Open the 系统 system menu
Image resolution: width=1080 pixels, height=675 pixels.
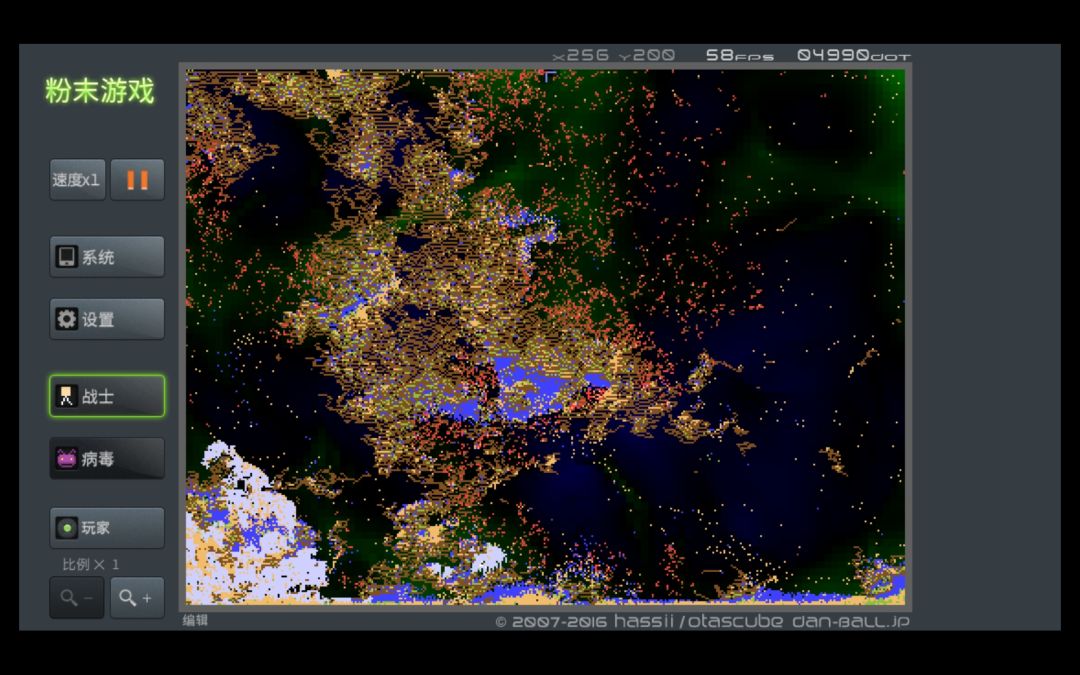pos(107,257)
